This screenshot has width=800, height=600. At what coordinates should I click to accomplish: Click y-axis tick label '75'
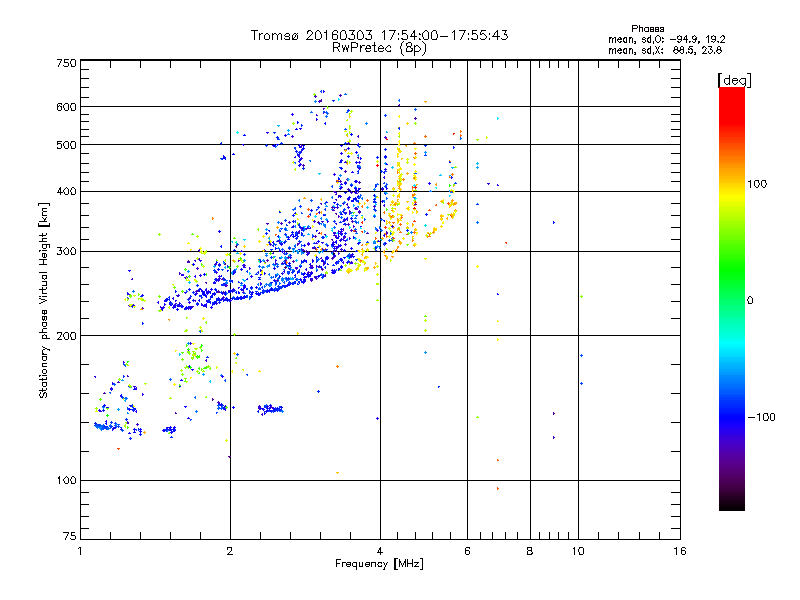coord(70,536)
